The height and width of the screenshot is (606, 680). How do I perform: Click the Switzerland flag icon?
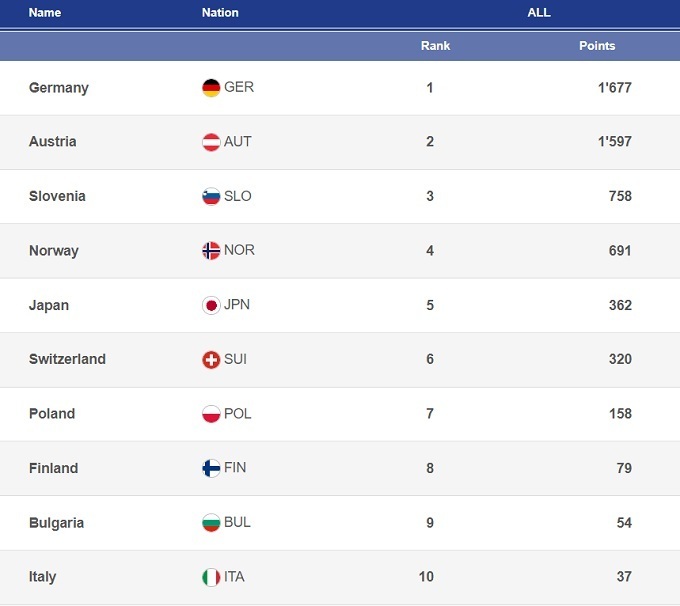tap(211, 360)
